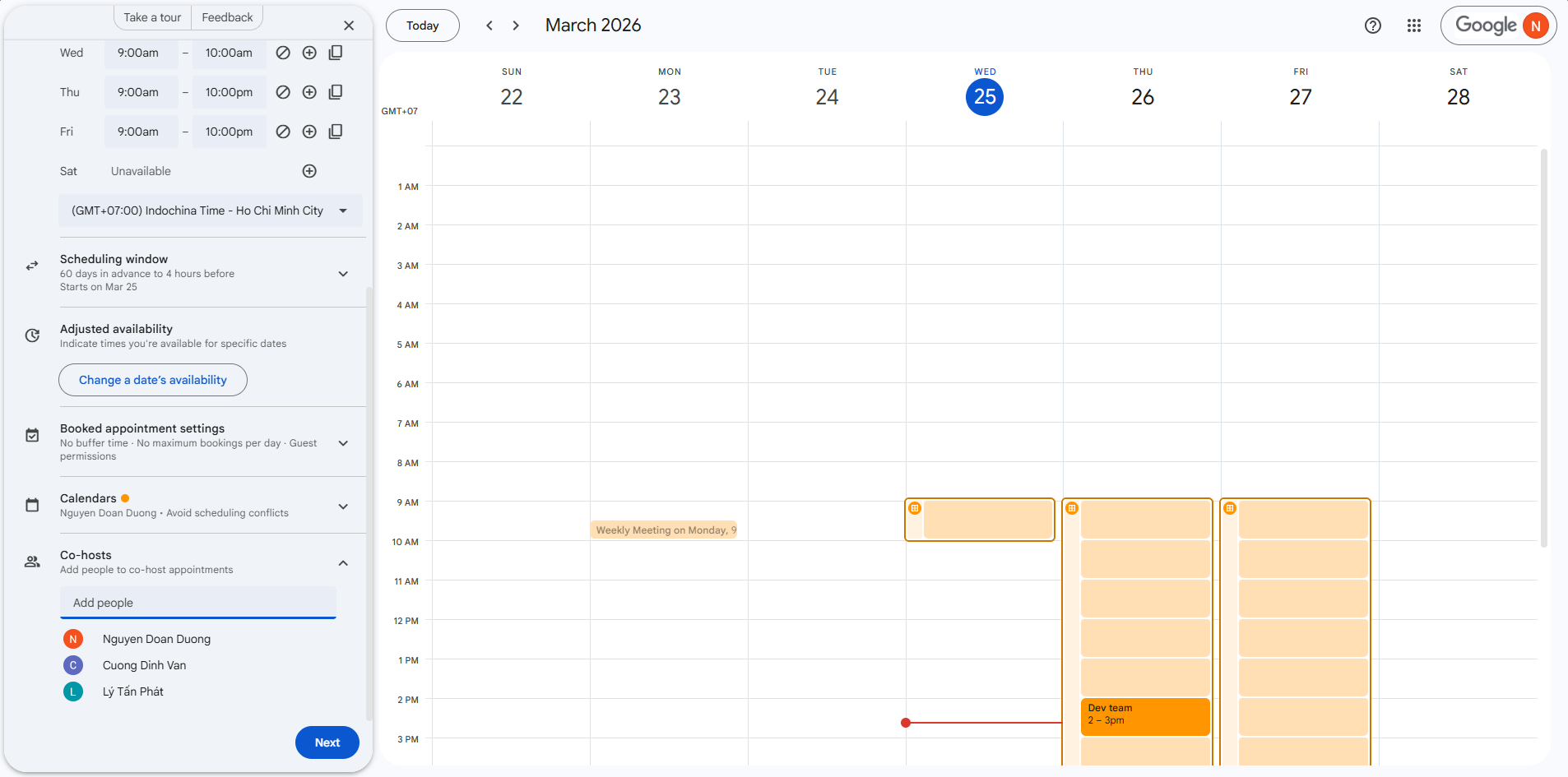Go to the next week
The width and height of the screenshot is (1568, 777).
(x=516, y=25)
